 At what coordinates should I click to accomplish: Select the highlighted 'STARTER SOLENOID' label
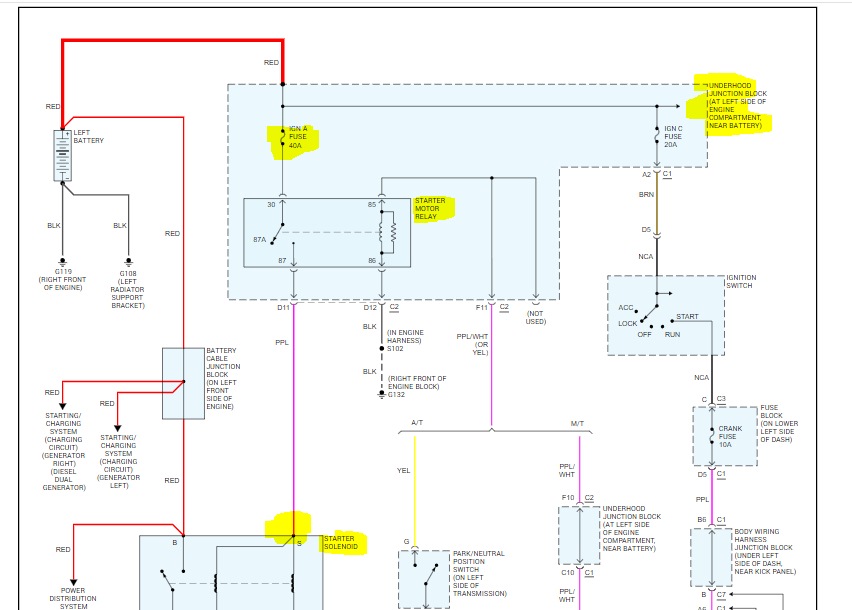coord(341,543)
